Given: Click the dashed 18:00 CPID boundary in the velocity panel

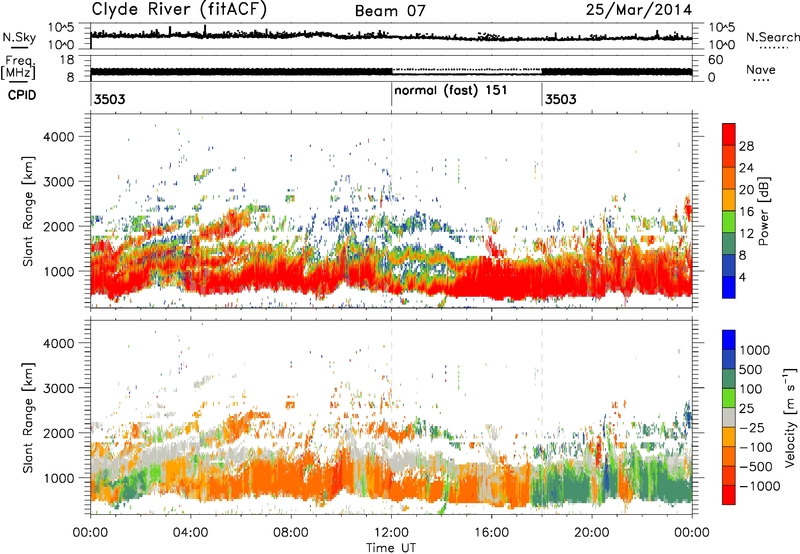Looking at the screenshot, I should [x=542, y=418].
